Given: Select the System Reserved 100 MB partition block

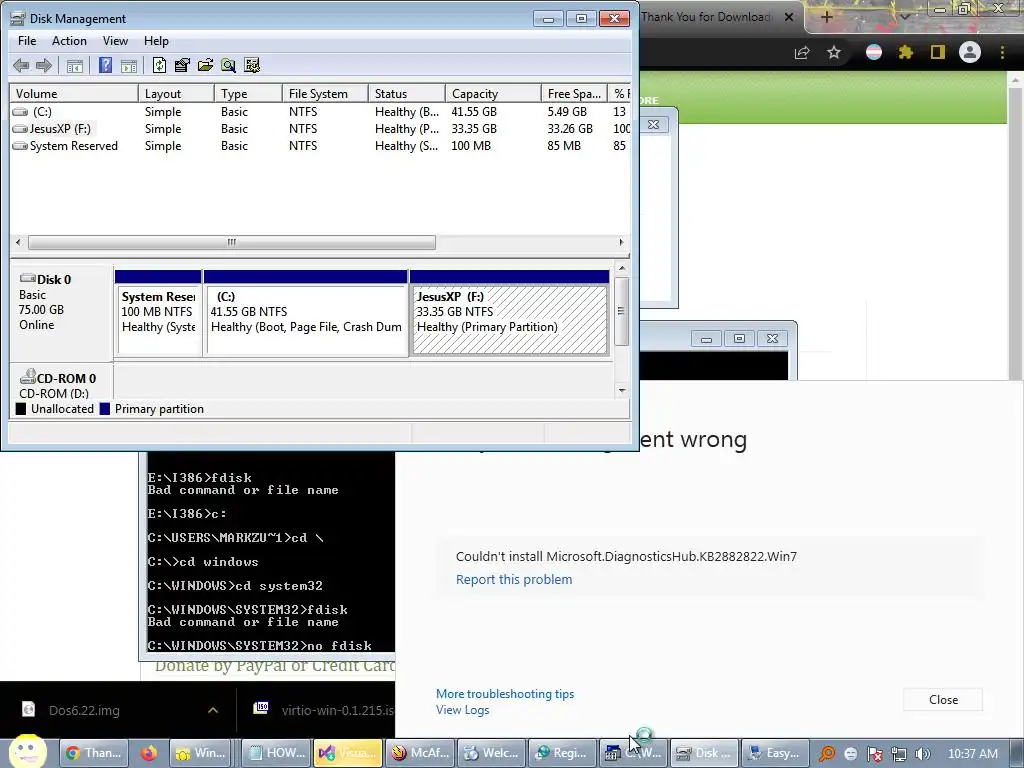Looking at the screenshot, I should point(158,313).
